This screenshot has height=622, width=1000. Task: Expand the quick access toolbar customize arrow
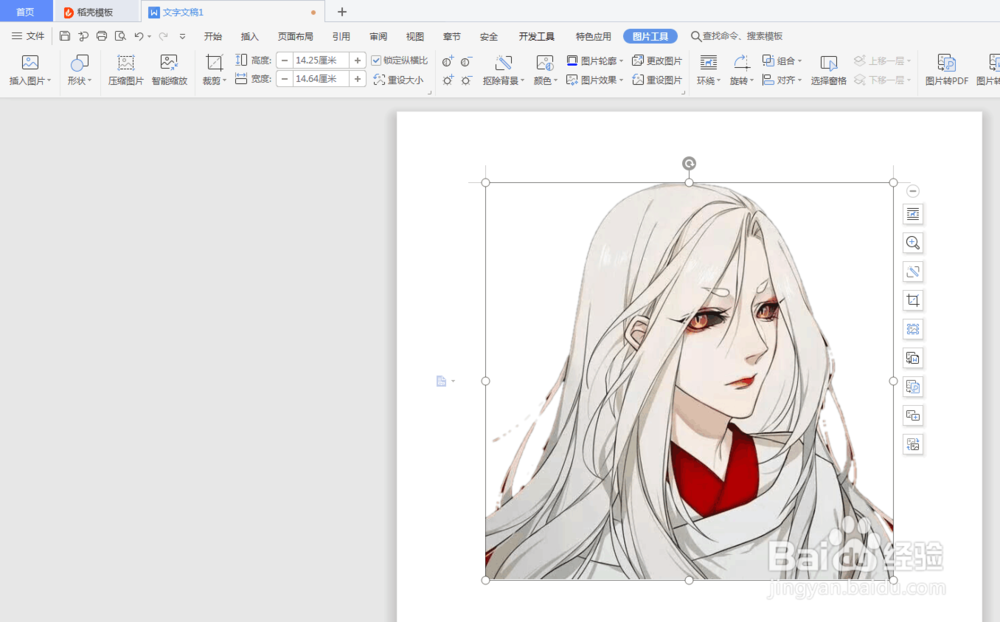(x=182, y=36)
